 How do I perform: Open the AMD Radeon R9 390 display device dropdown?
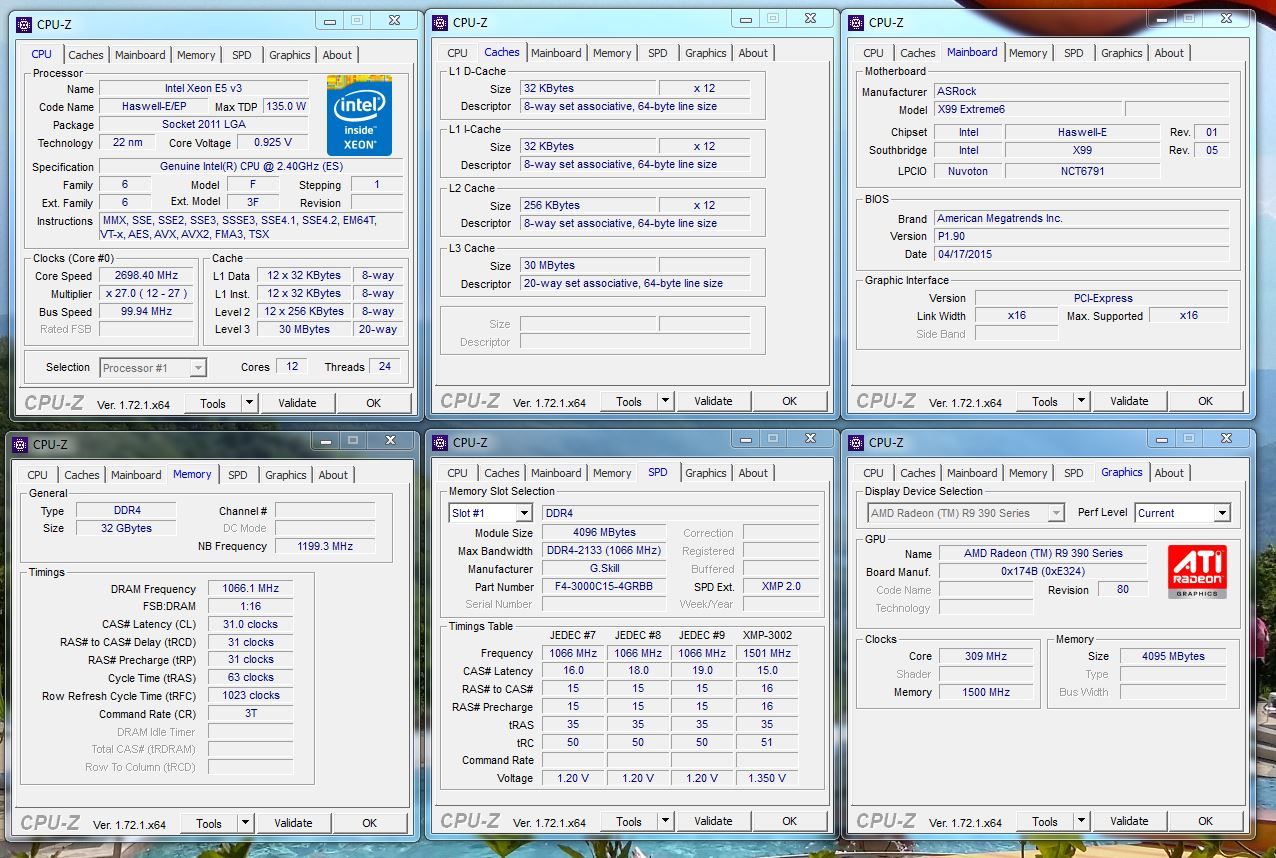1056,513
